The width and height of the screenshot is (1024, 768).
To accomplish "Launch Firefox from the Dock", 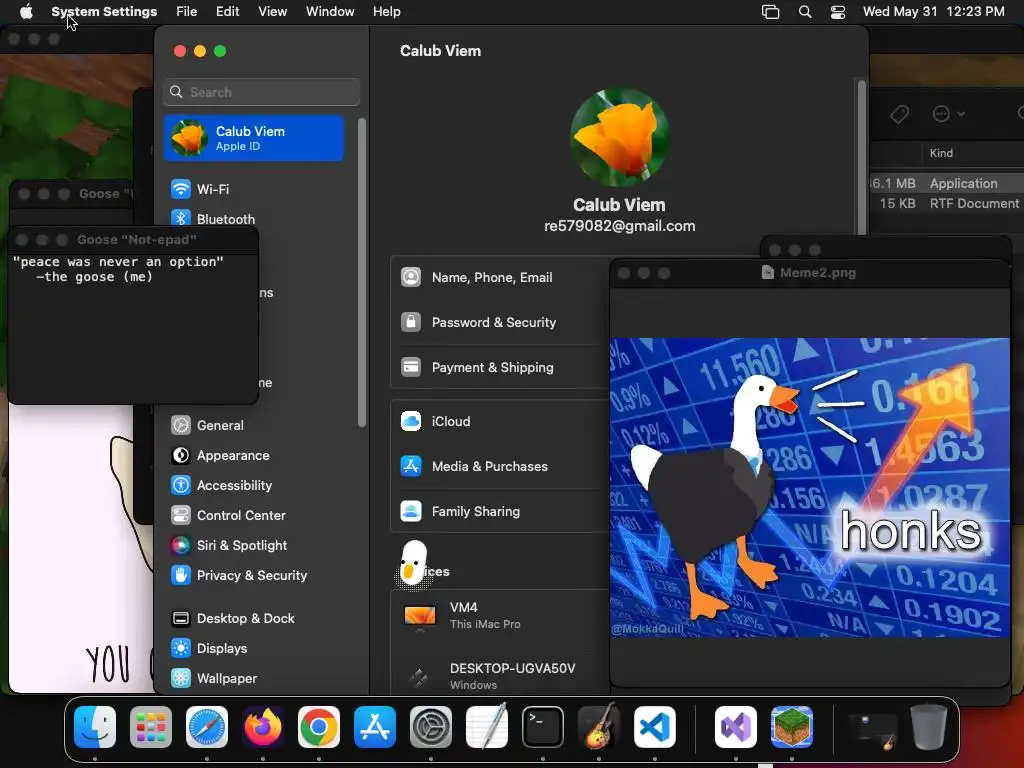I will tap(263, 727).
